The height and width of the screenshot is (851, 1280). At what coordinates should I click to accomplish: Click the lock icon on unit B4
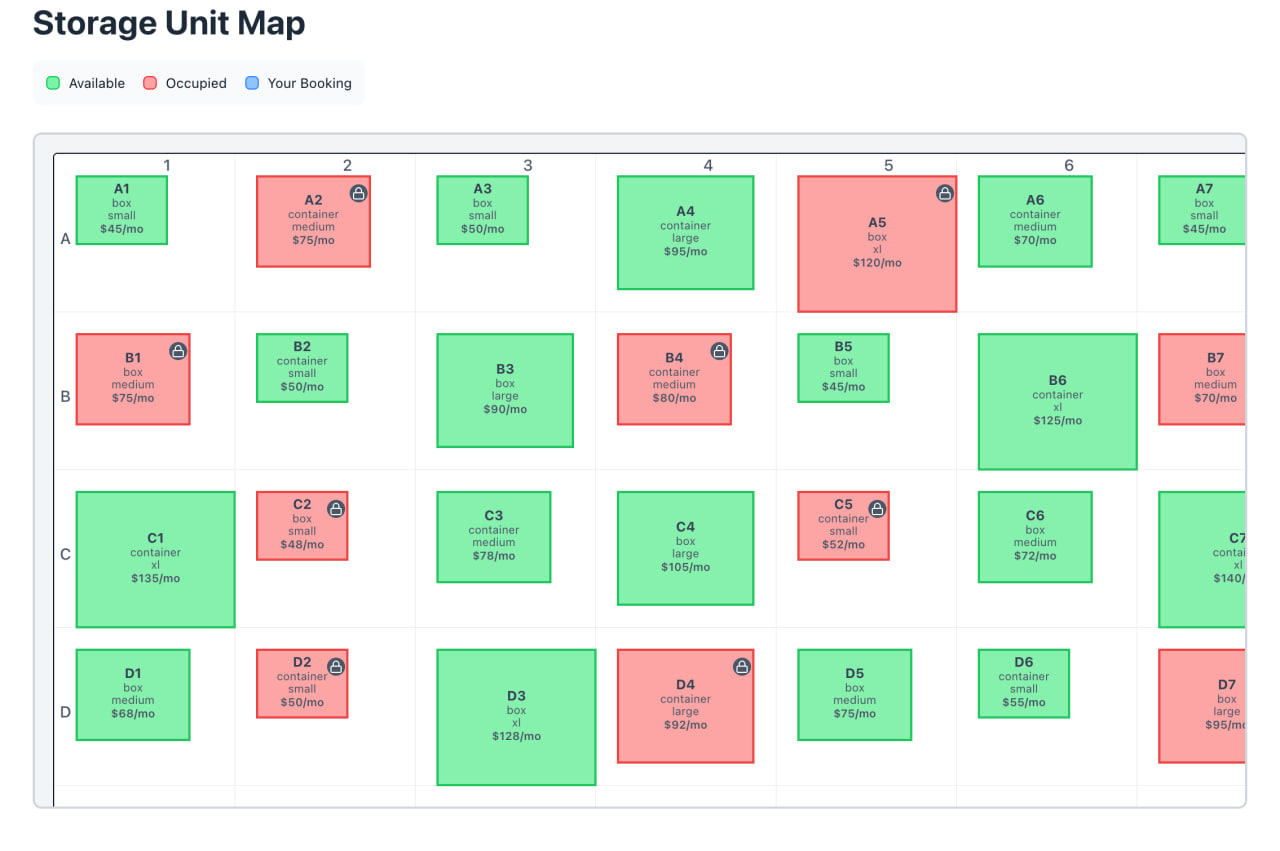[x=719, y=351]
